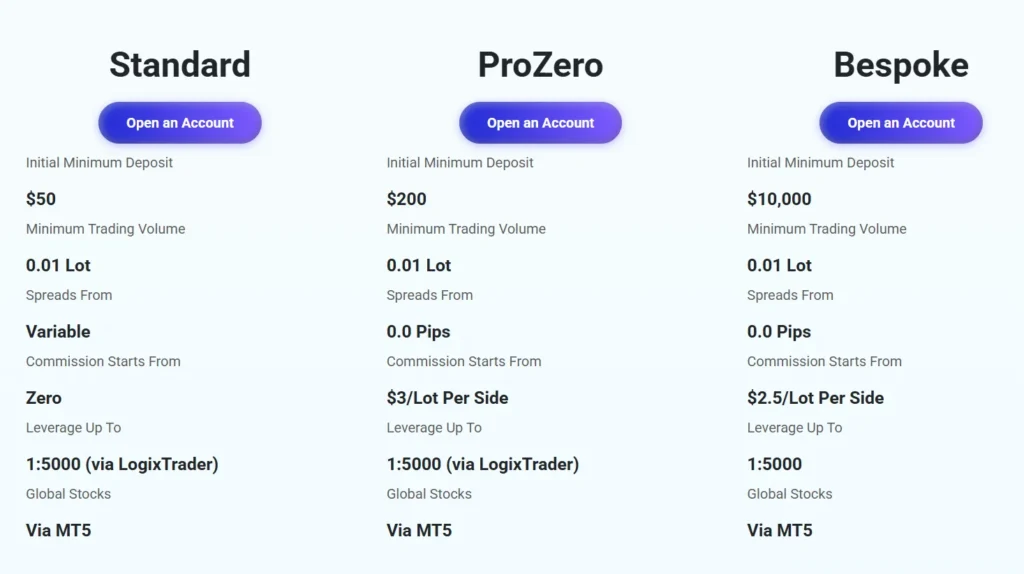Select the Variable spreads value
This screenshot has height=574, width=1024.
(58, 331)
